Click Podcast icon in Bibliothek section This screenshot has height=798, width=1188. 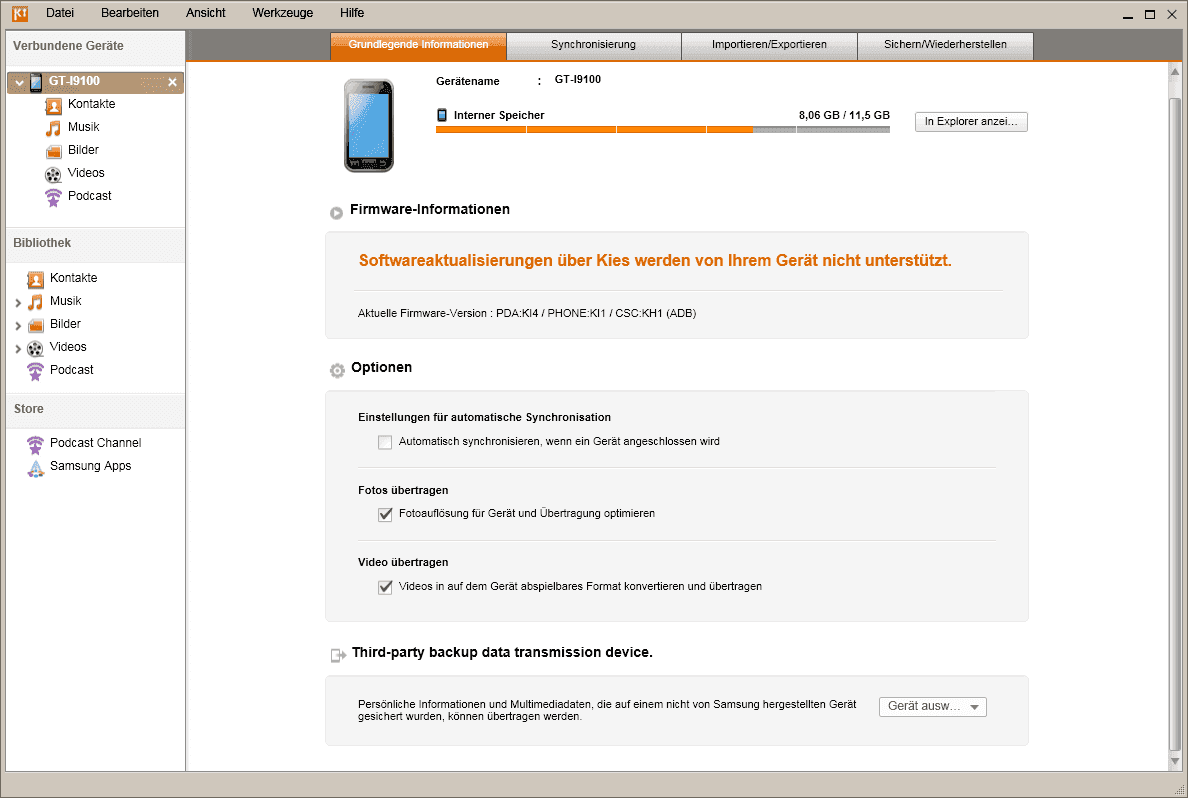coord(36,371)
